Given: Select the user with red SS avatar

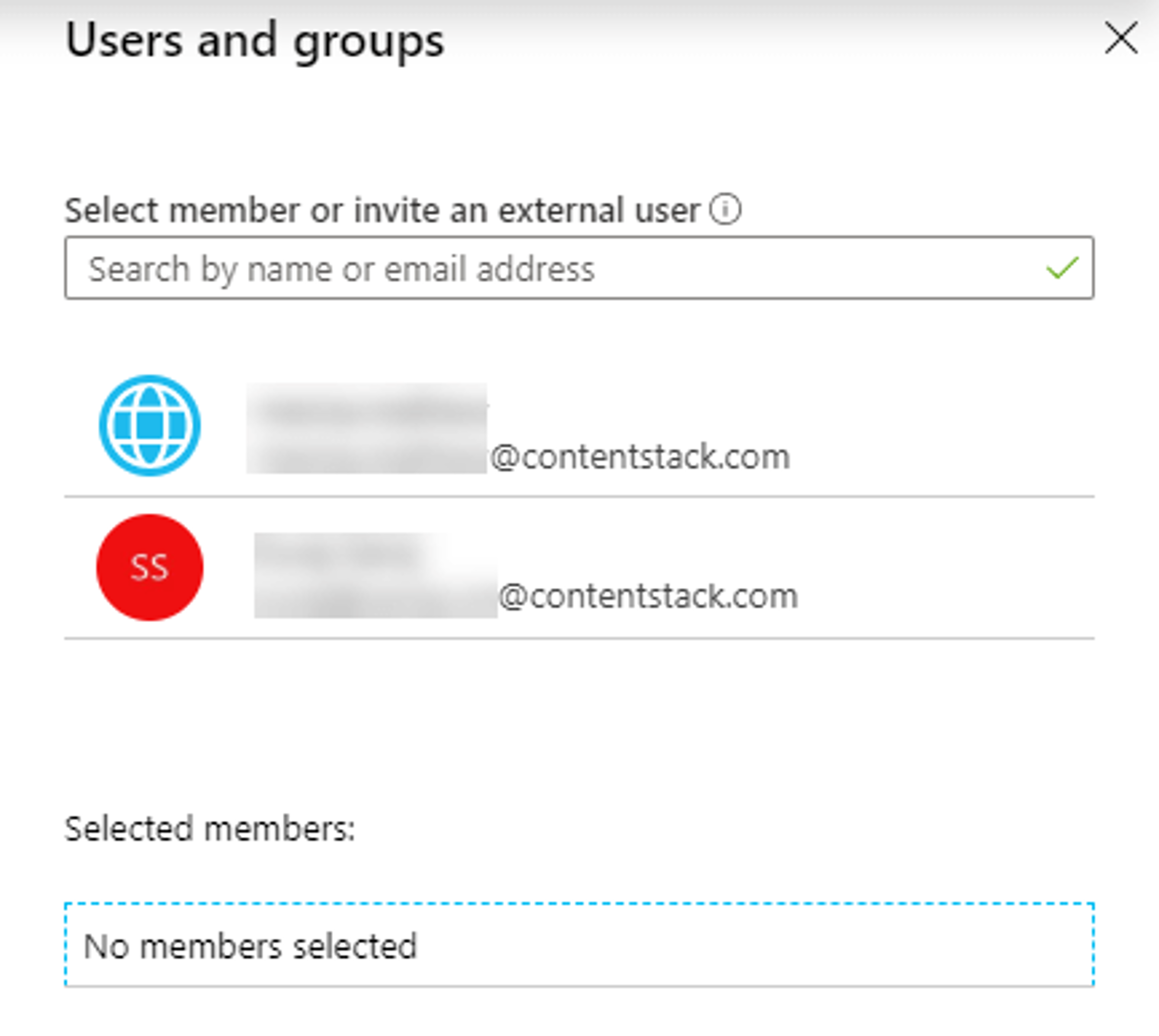Looking at the screenshot, I should pos(579,568).
